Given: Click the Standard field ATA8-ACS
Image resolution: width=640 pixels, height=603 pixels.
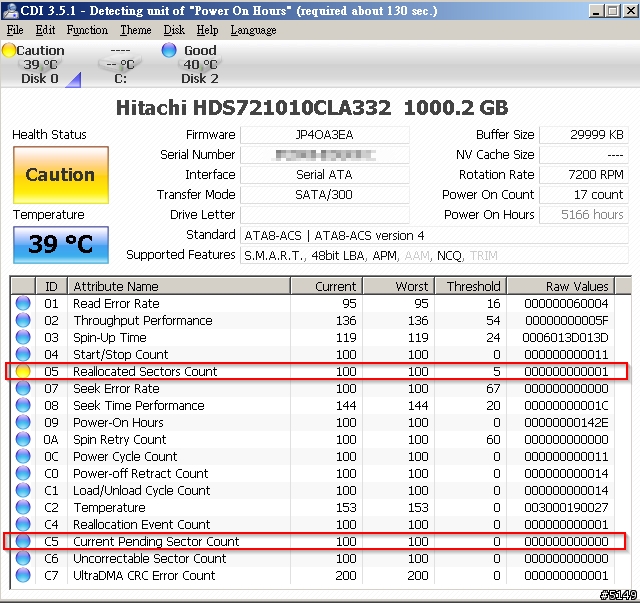Looking at the screenshot, I should tap(434, 236).
